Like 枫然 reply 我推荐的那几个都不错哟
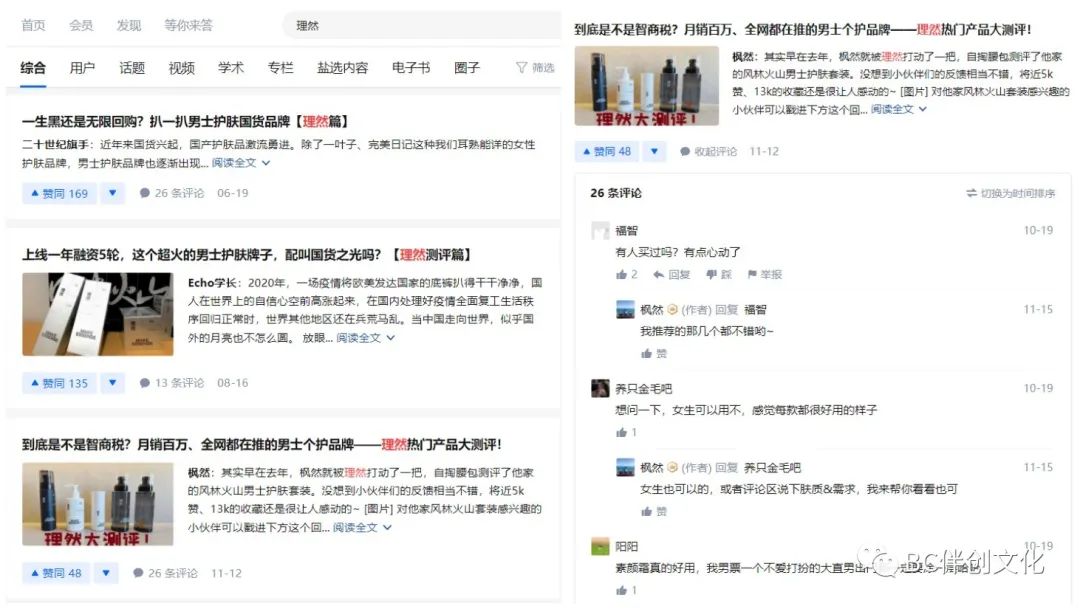The image size is (1080, 609). click(x=654, y=354)
